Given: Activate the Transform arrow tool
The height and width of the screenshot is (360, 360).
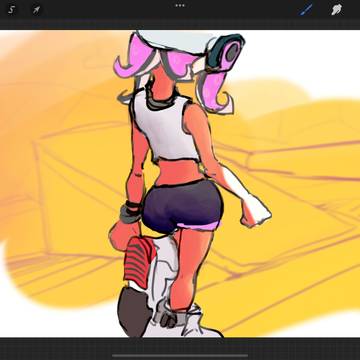Looking at the screenshot, I should [x=36, y=10].
